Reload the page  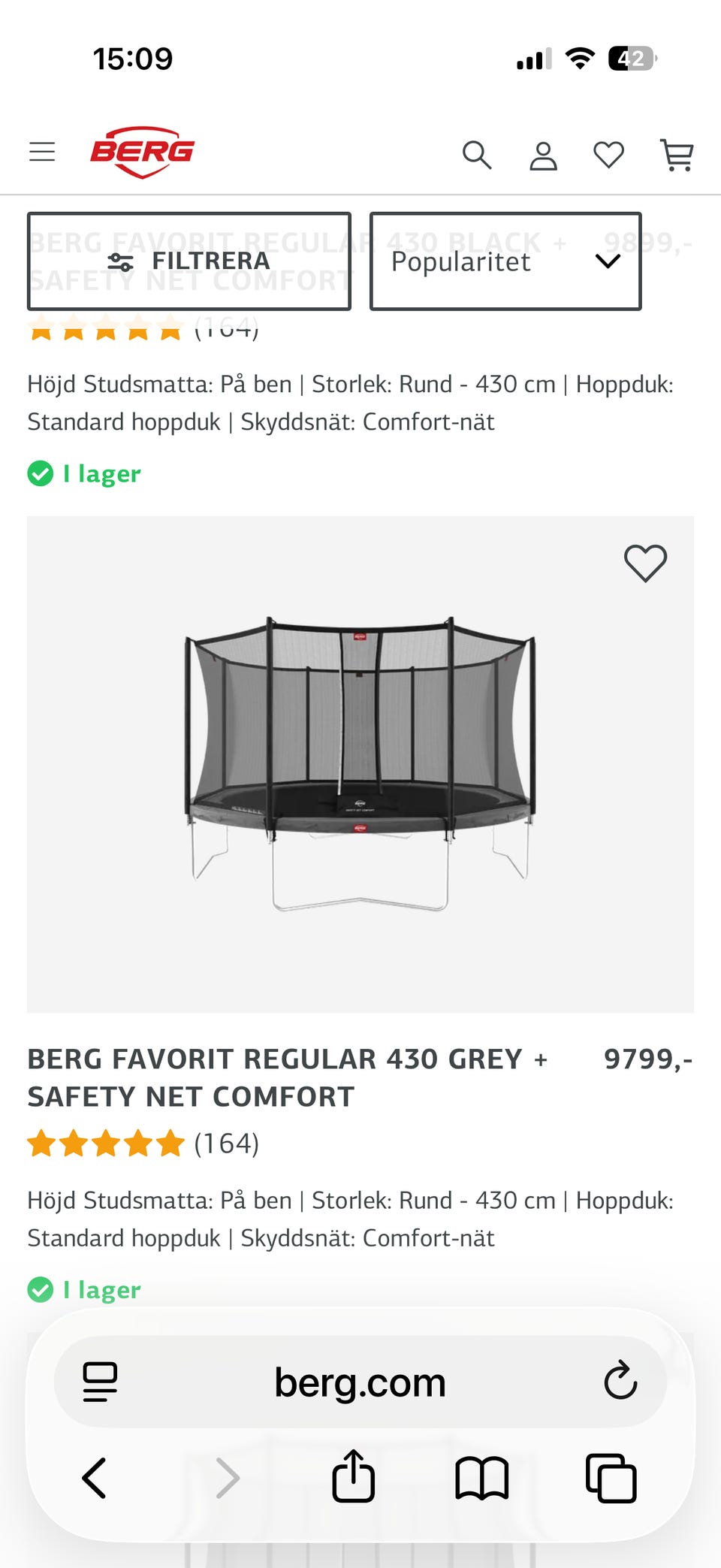[x=620, y=1381]
